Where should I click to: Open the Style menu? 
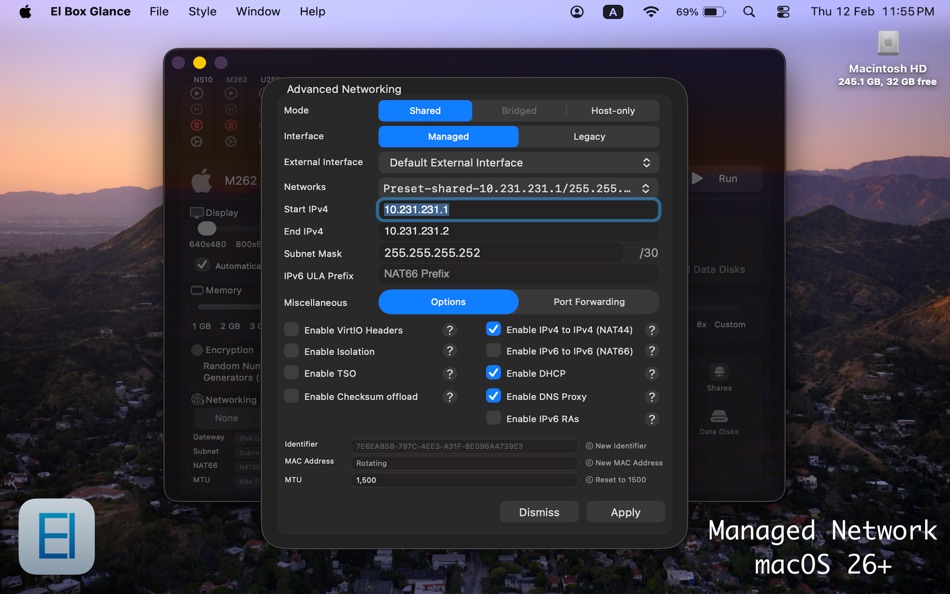[202, 11]
